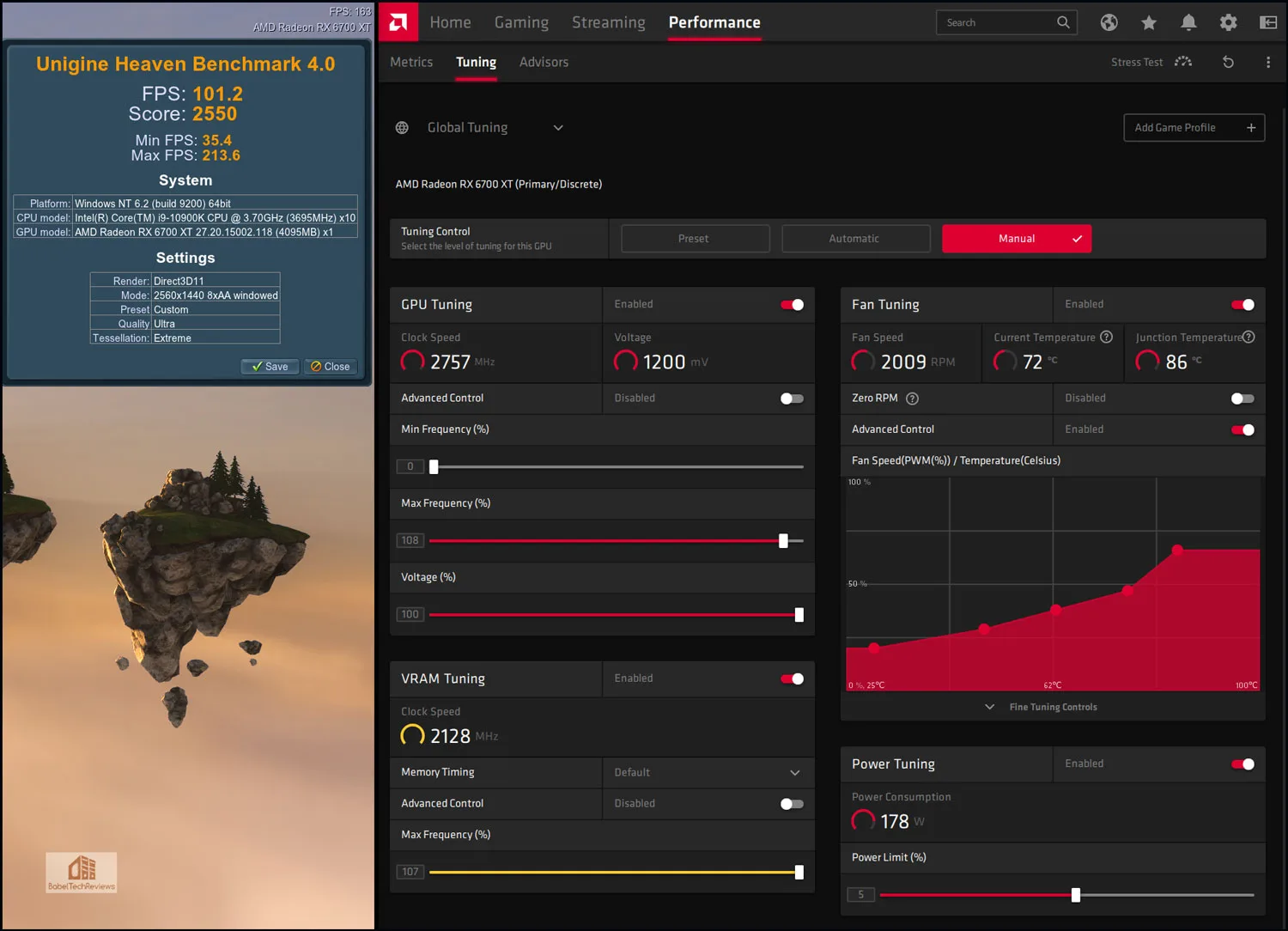
Task: Click the highest fan curve point
Action: [x=1177, y=550]
